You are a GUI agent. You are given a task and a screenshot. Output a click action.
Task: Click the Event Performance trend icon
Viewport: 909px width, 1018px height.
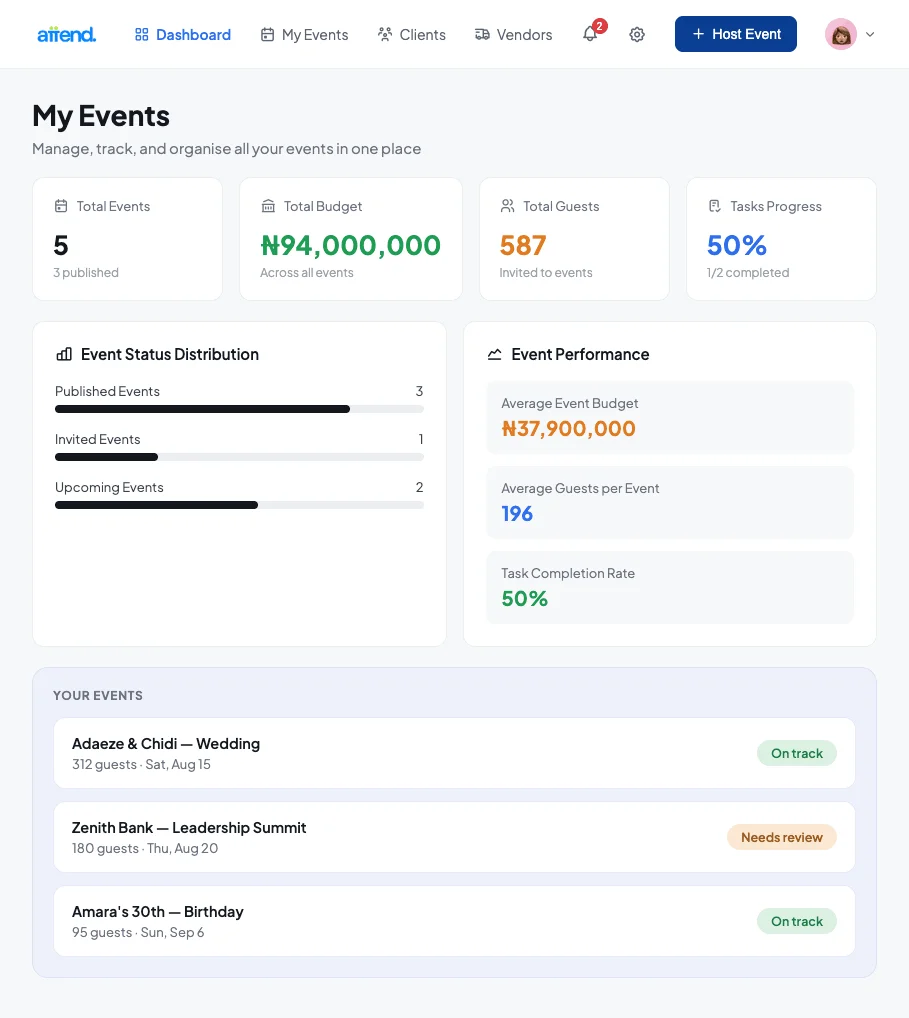pyautogui.click(x=495, y=354)
